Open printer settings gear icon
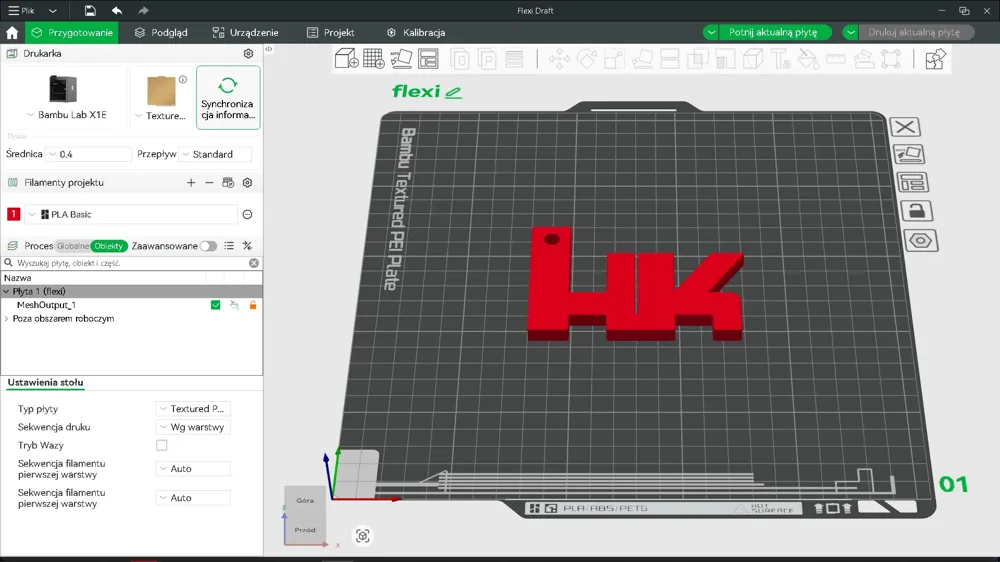The image size is (1000, 562). (248, 54)
